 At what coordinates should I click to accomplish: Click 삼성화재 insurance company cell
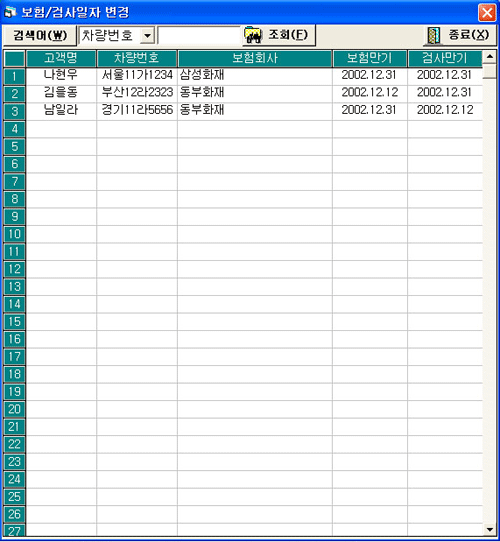pos(255,75)
